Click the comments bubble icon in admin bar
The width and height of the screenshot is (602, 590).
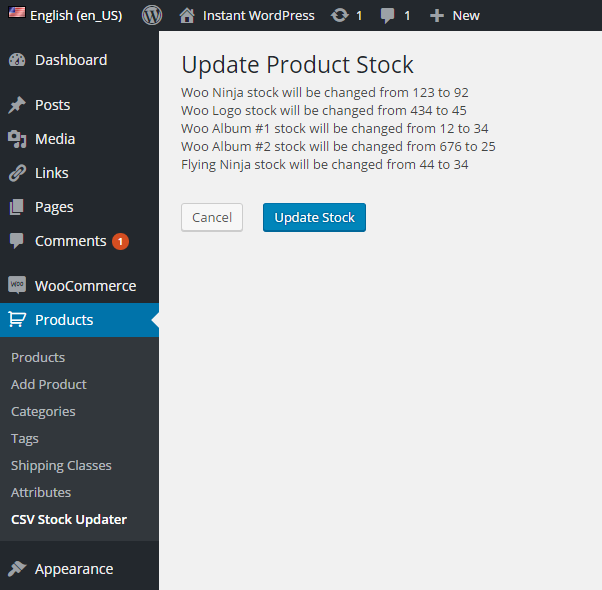coord(388,15)
